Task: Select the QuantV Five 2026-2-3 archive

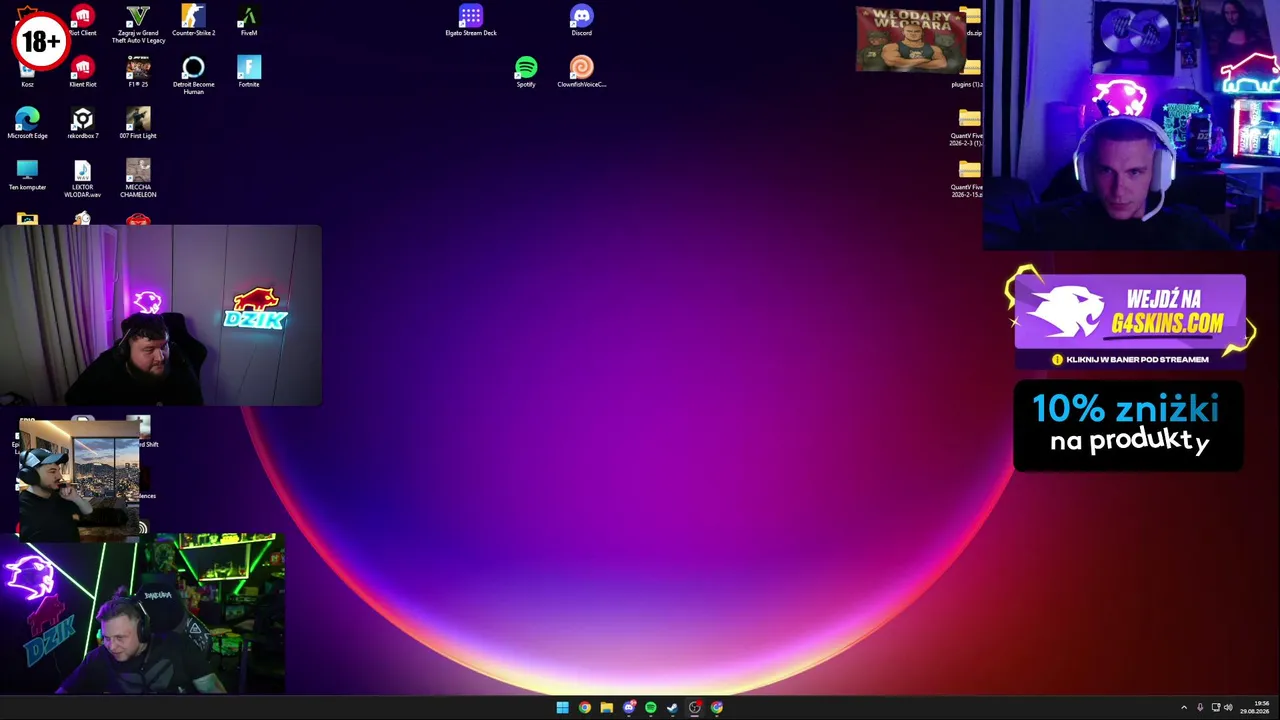Action: pos(968,127)
